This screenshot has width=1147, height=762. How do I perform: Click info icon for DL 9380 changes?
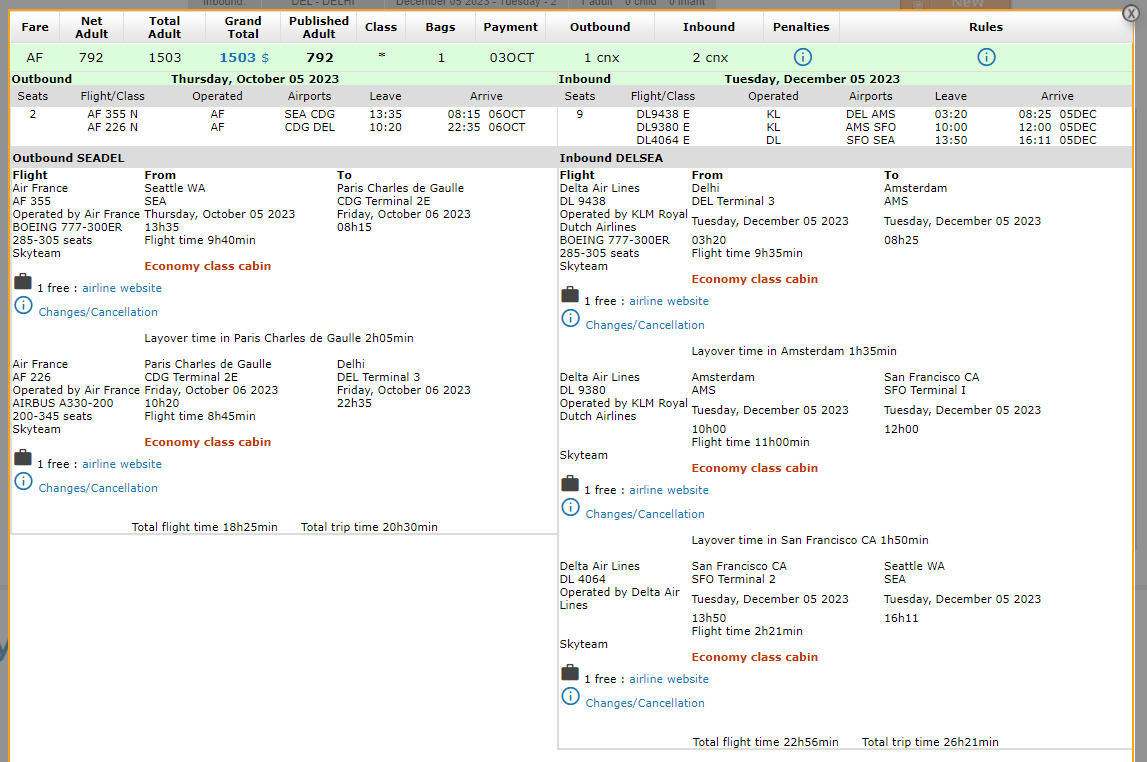570,507
